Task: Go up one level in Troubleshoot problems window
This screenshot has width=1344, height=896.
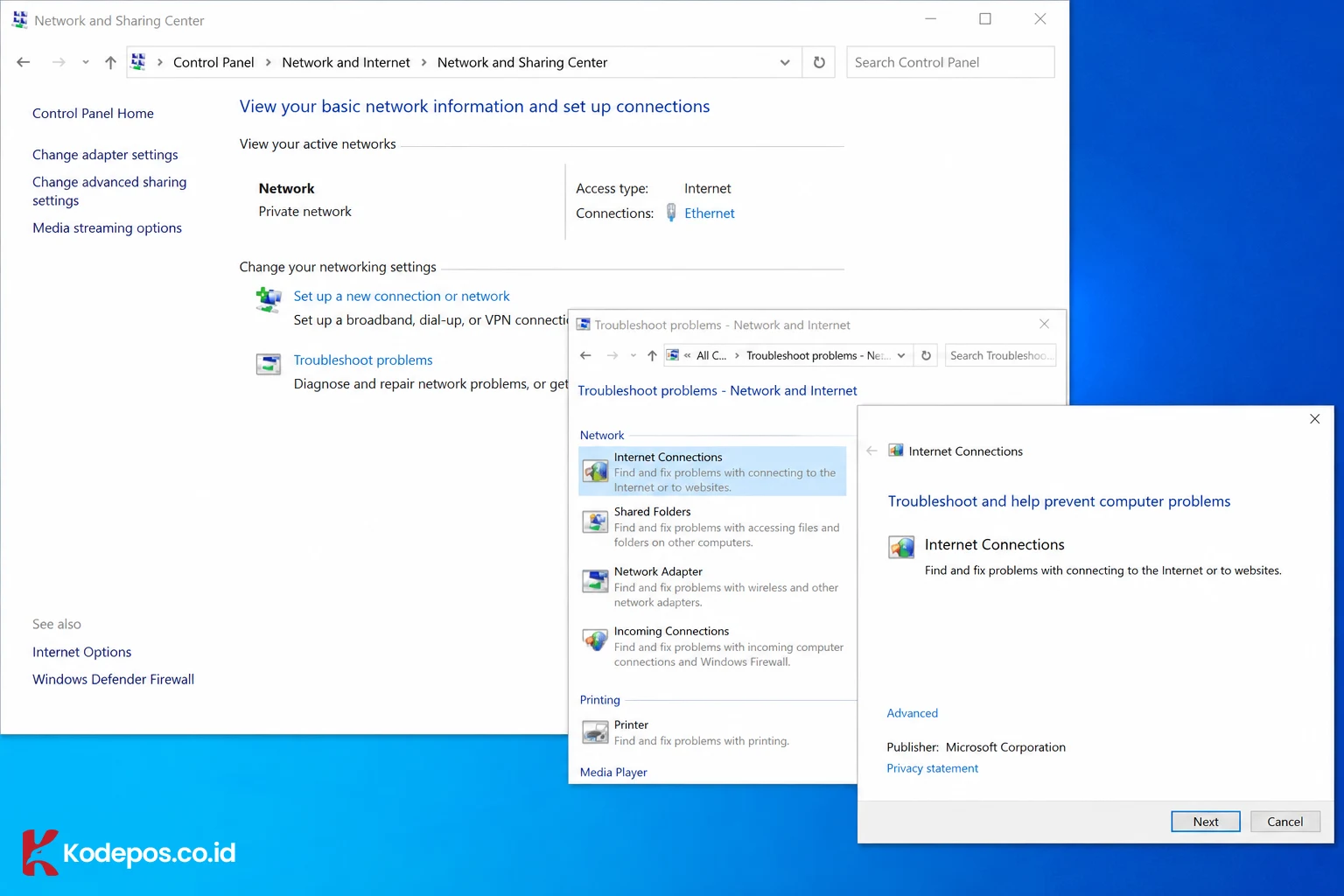Action: [x=652, y=355]
